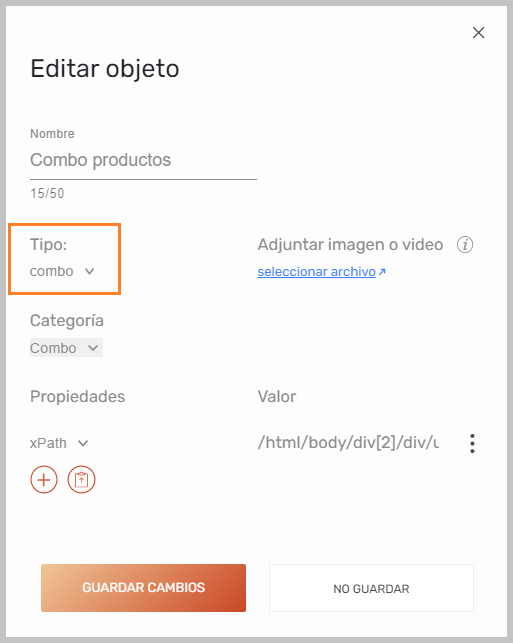Image resolution: width=513 pixels, height=643 pixels.
Task: Select the combo text under Tipo
Action: click(52, 271)
